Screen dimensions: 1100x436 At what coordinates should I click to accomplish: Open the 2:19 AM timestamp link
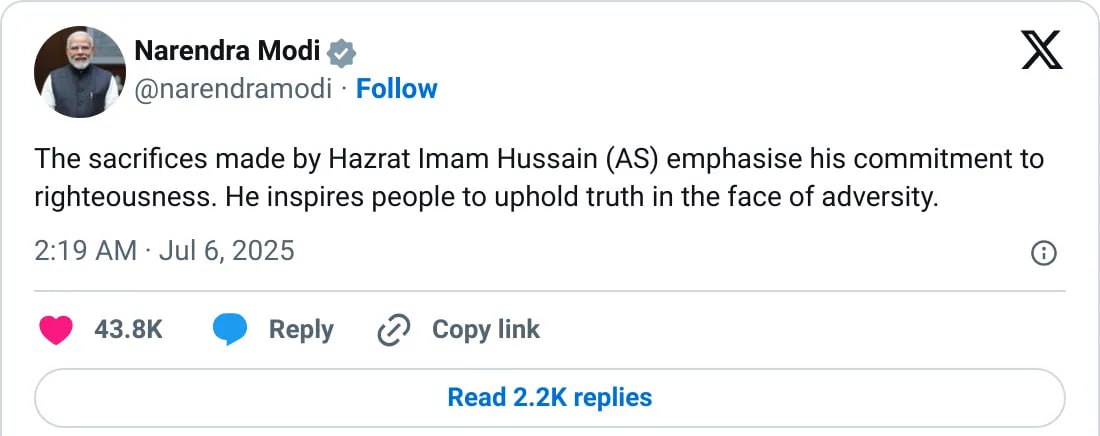click(85, 250)
